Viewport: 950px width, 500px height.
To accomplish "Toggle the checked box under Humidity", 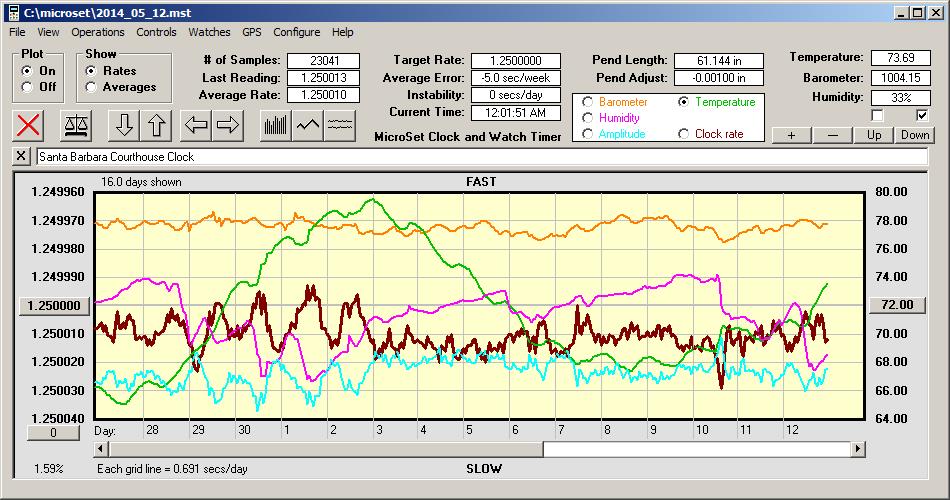I will click(x=922, y=116).
